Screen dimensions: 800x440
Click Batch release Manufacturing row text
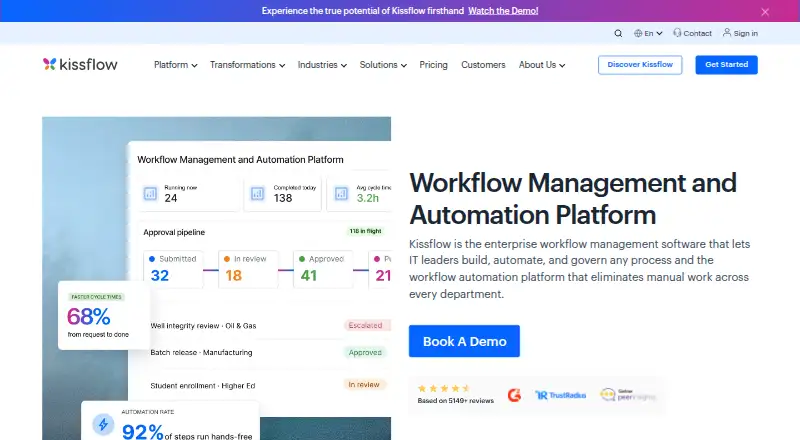[201, 352]
